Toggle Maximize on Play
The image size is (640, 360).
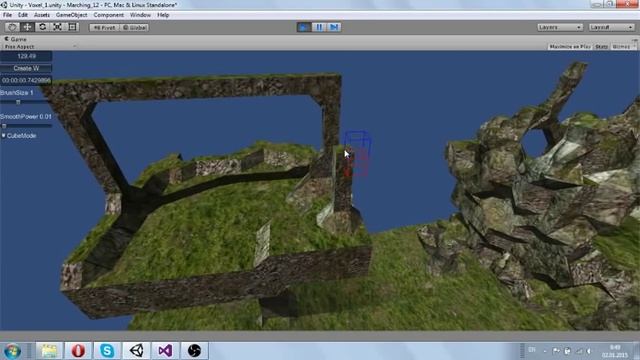click(x=570, y=47)
